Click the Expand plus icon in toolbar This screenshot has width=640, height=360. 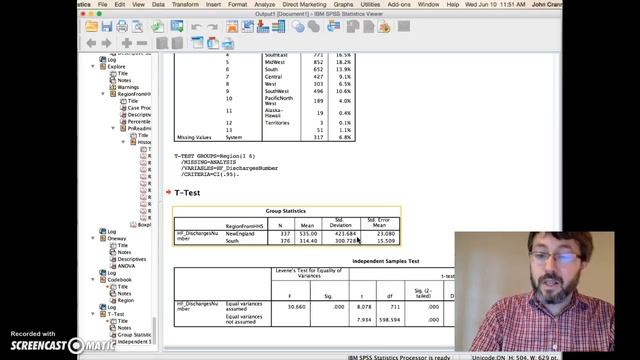[x=127, y=43]
